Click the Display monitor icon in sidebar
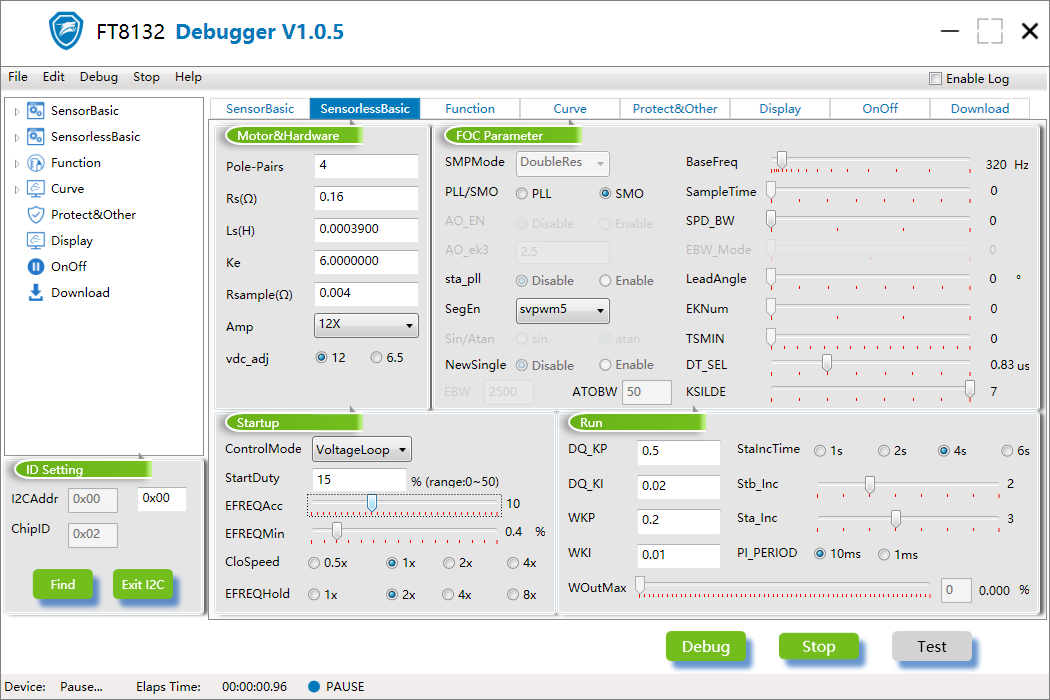 (x=35, y=240)
